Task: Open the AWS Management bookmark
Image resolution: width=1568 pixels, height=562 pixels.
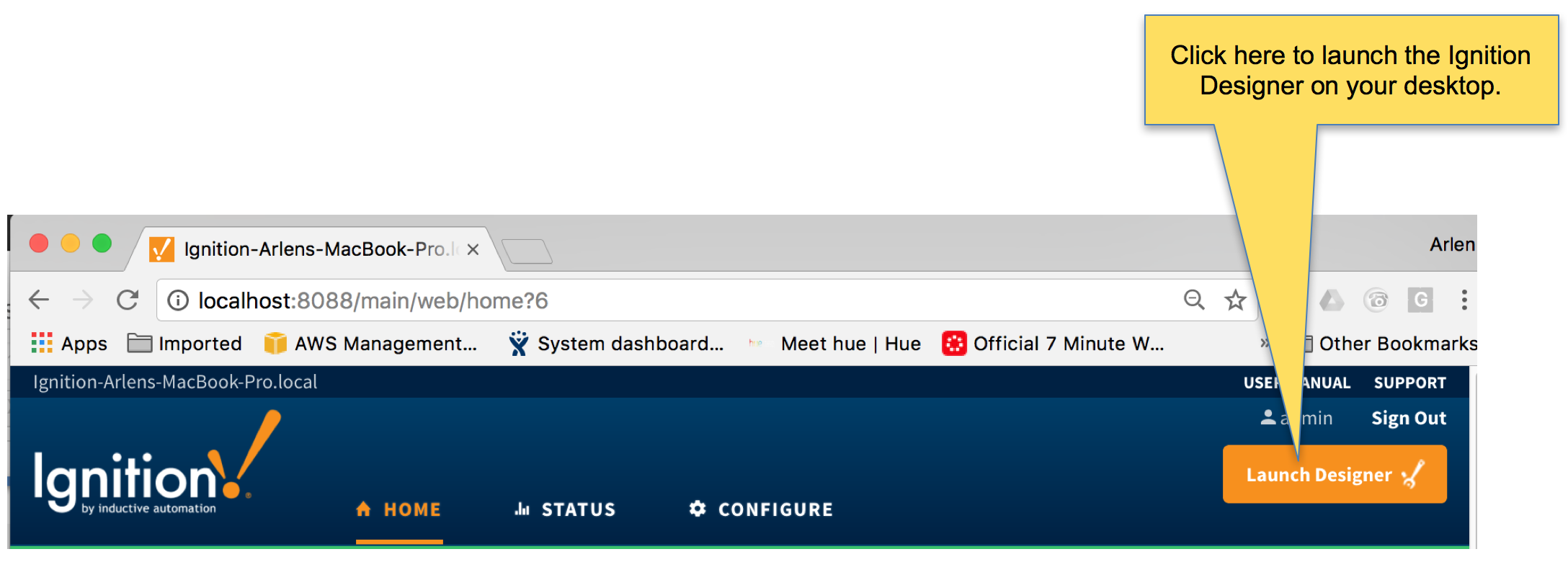Action: (x=370, y=344)
